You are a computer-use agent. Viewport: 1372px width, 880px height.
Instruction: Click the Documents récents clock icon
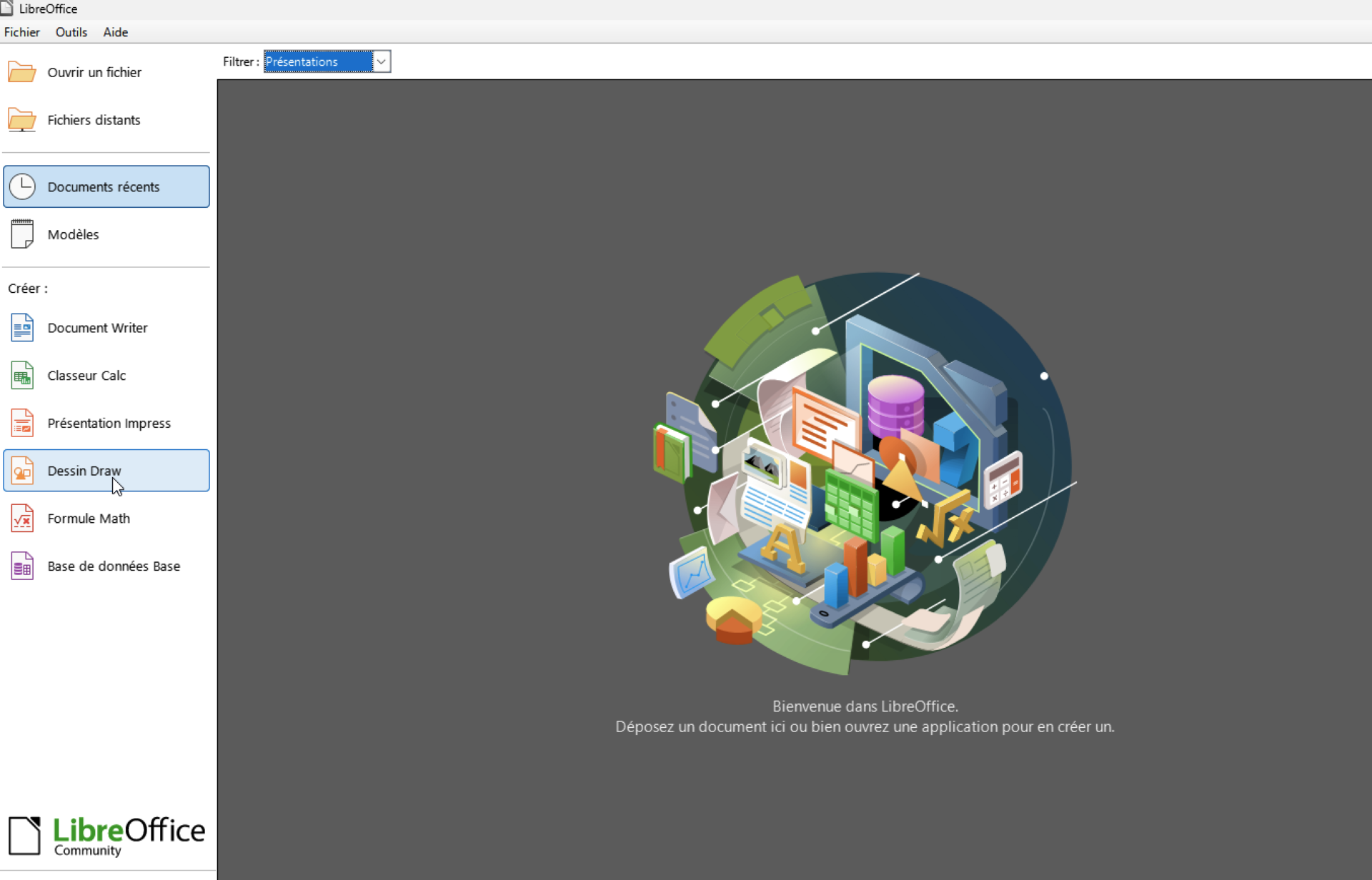coord(22,186)
